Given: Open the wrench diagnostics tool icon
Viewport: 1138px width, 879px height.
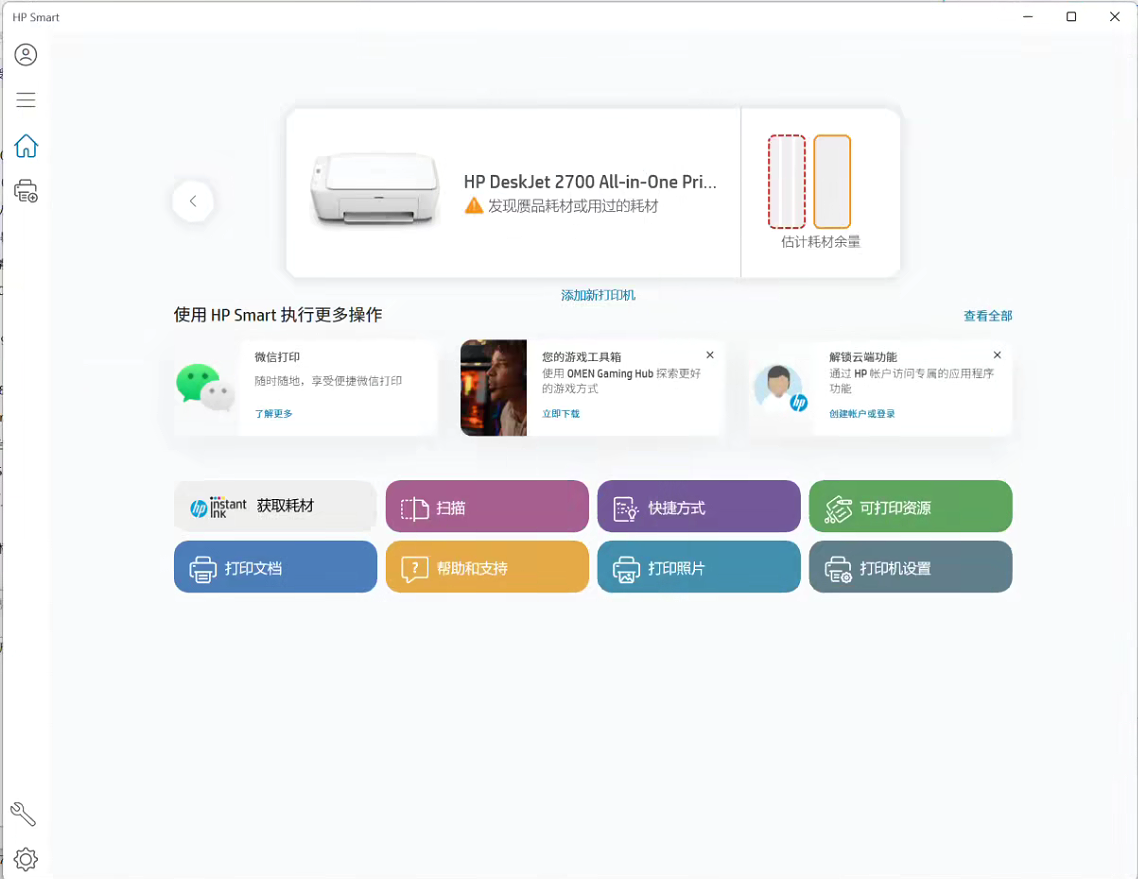Looking at the screenshot, I should [x=22, y=814].
